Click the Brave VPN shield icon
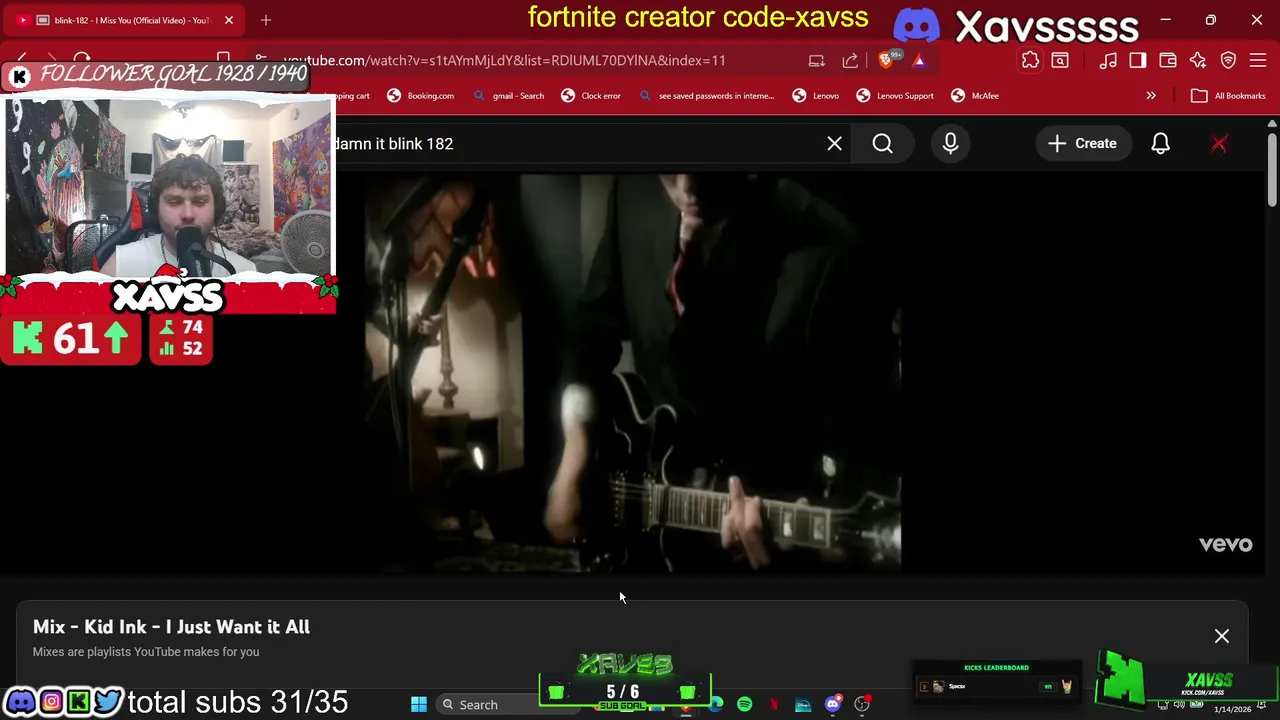The width and height of the screenshot is (1280, 720). tap(1229, 60)
